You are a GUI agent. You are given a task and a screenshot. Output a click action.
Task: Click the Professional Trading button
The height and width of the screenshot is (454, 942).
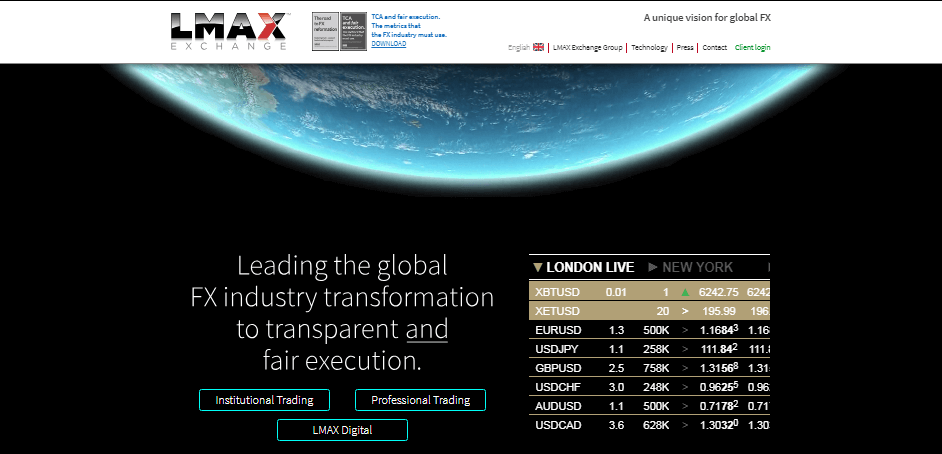421,400
